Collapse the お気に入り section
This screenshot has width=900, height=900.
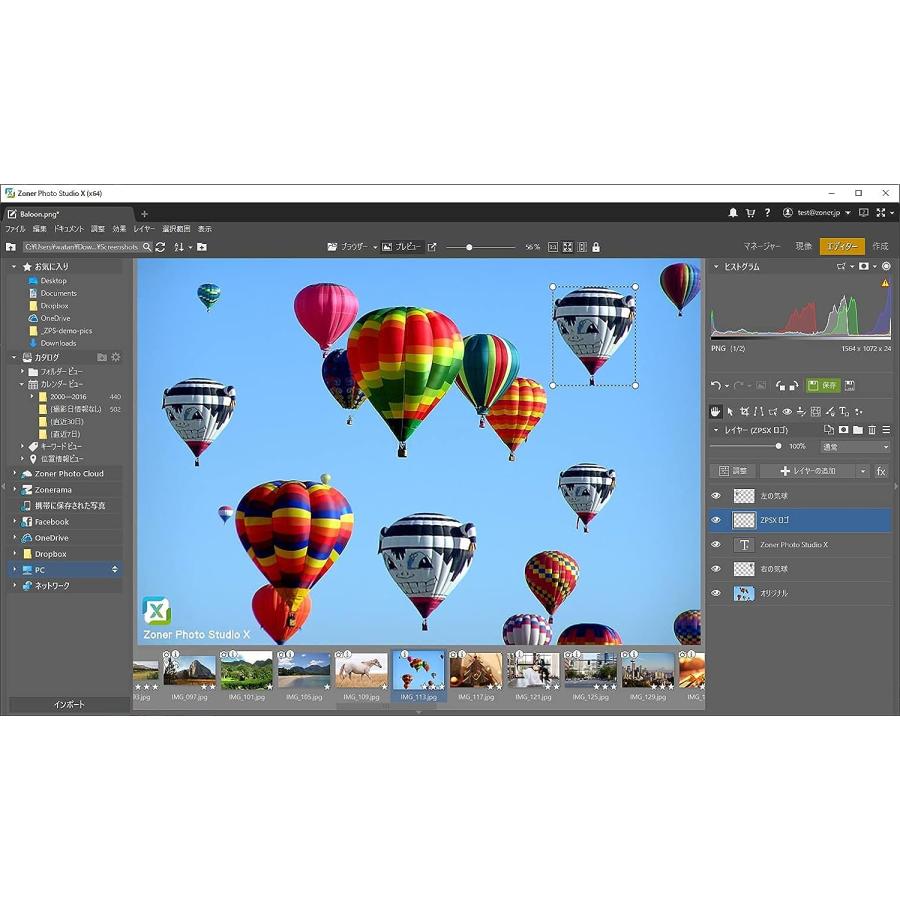(x=14, y=266)
